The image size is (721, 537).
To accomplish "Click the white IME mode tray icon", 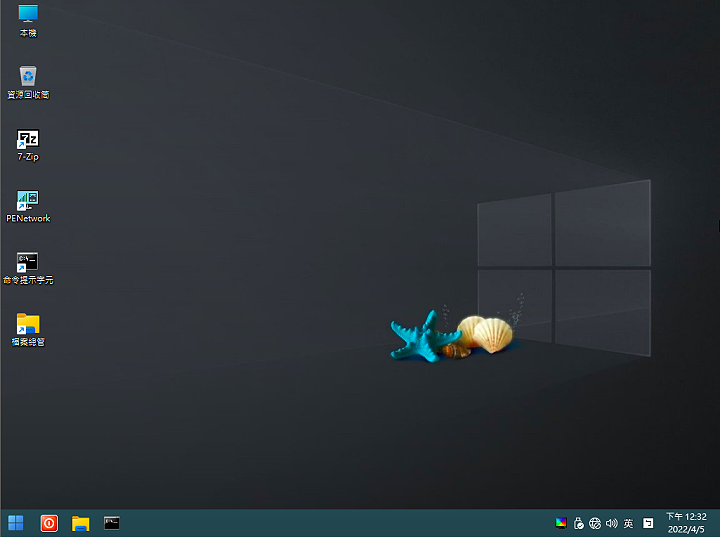I will pos(648,523).
